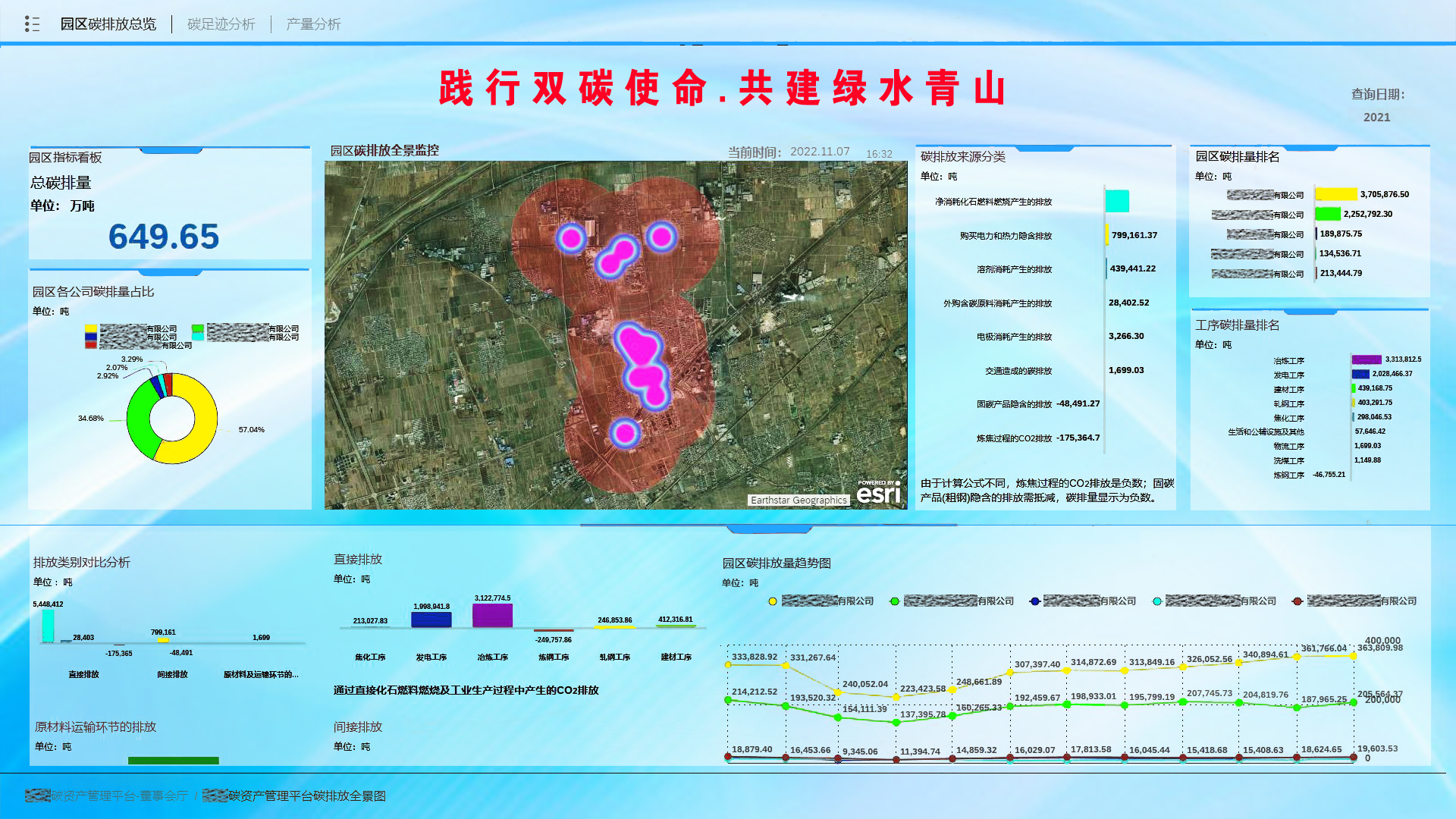Click the 焦化工序 axis label in direct emissions

coord(370,657)
